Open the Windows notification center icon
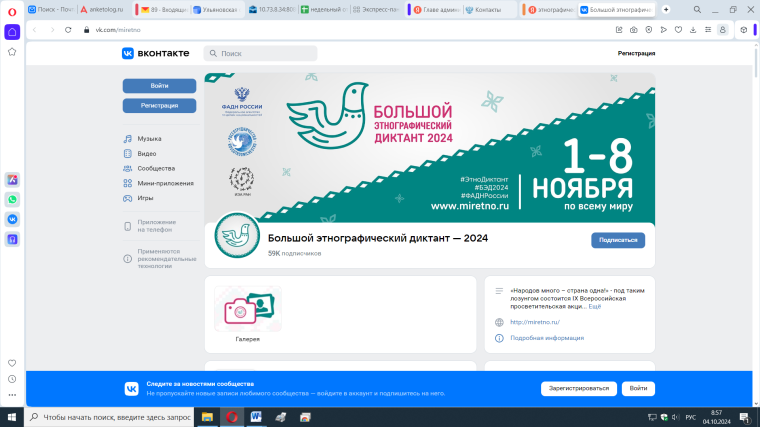The height and width of the screenshot is (427, 760). coord(745,417)
